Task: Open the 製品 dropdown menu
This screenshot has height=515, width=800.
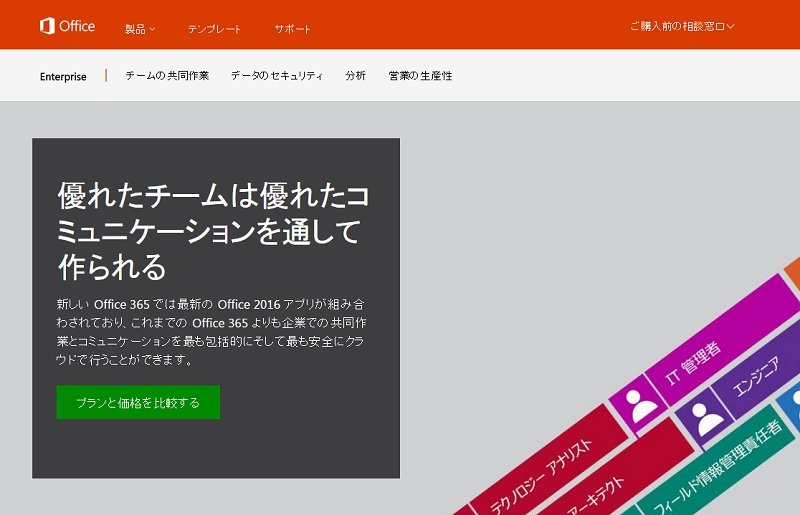Action: [140, 29]
